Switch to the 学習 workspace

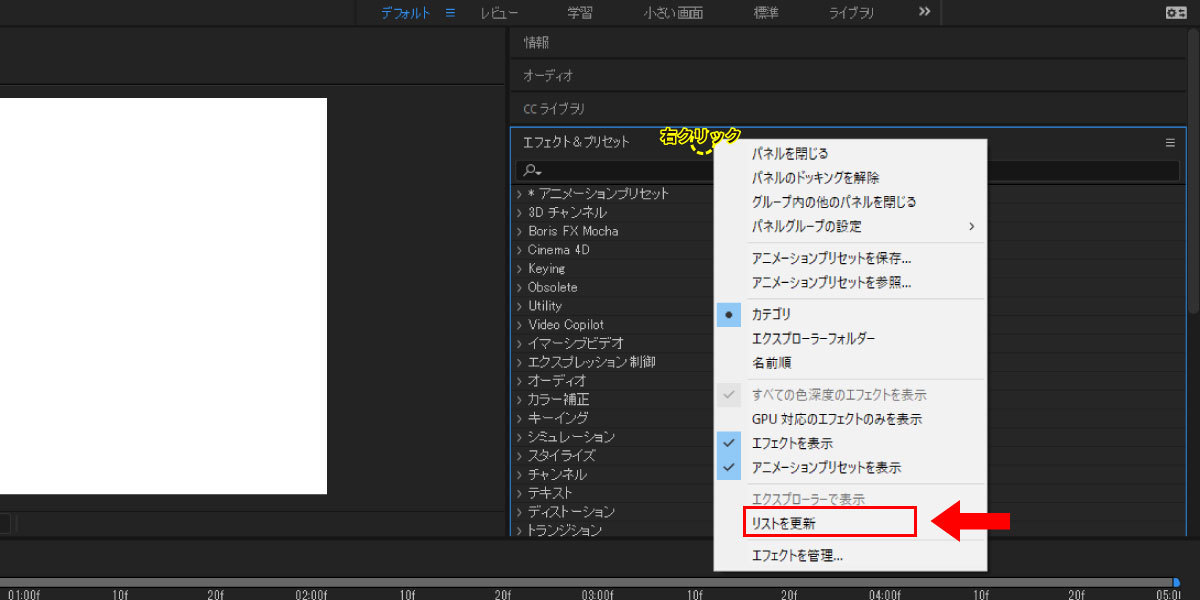point(580,13)
